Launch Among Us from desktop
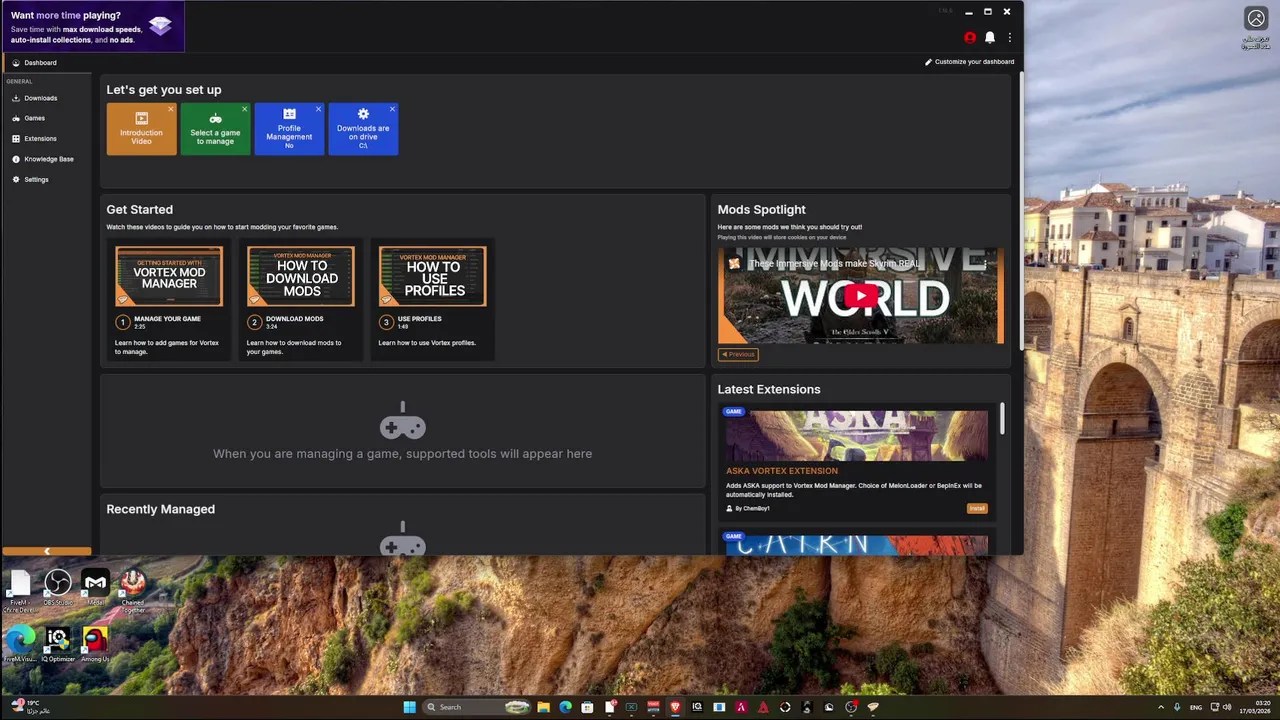Viewport: 1280px width, 720px height. click(x=95, y=645)
